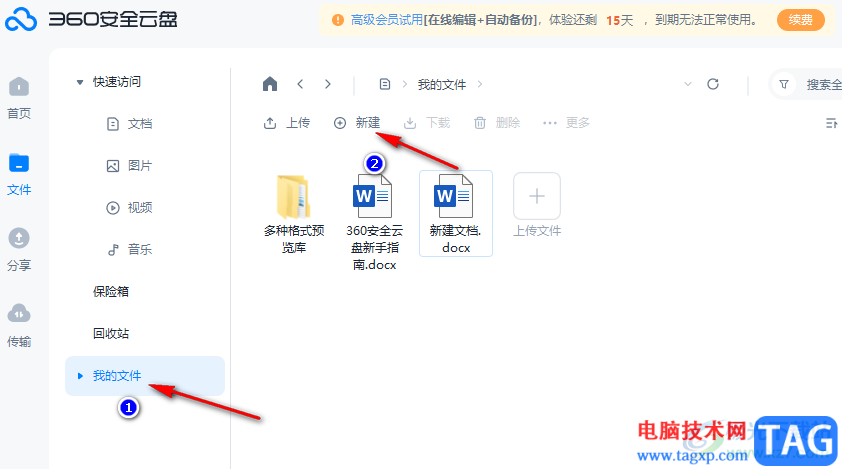This screenshot has width=842, height=469.
Task: Go to root via home icon
Action: (270, 84)
